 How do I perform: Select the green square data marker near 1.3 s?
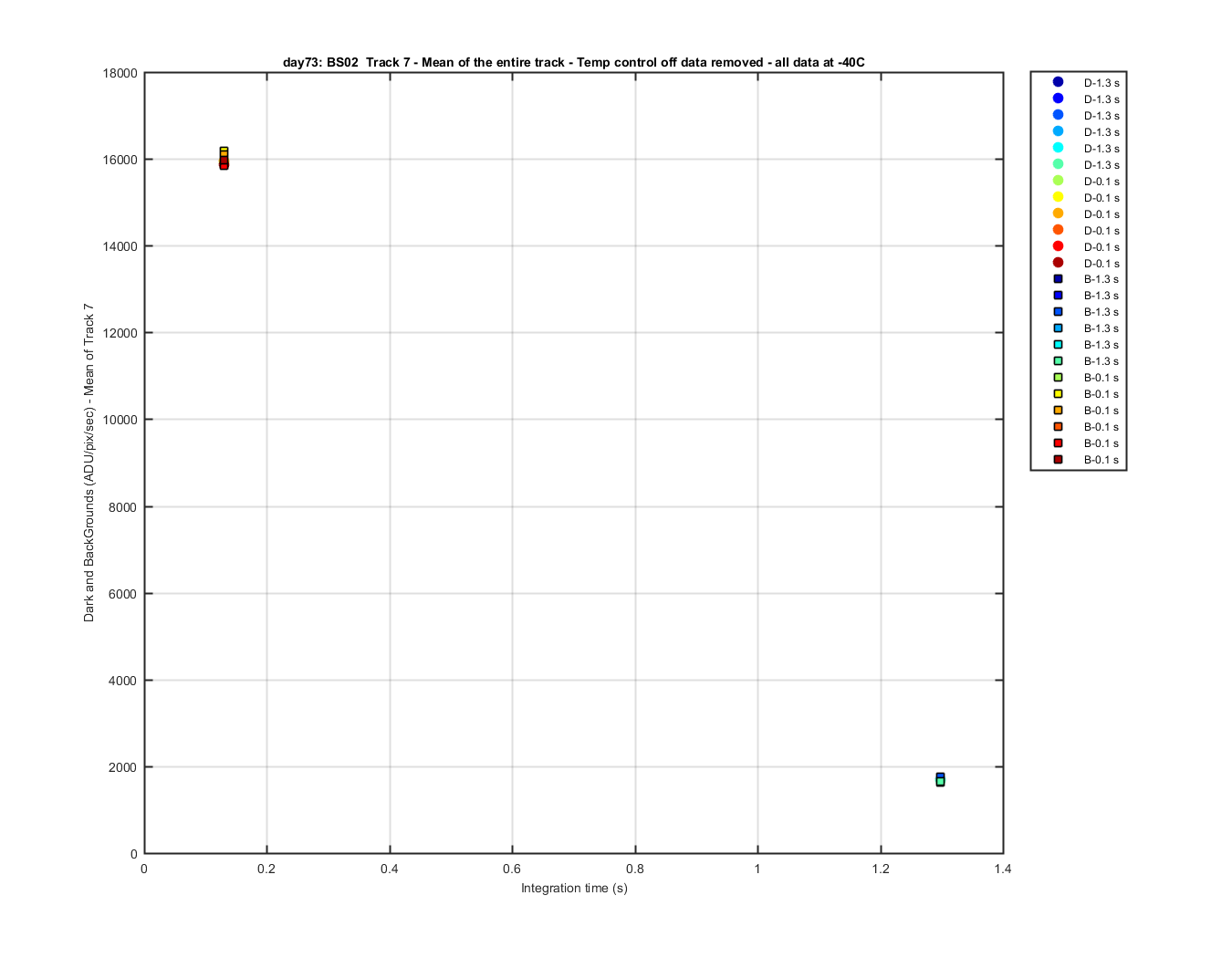point(940,782)
